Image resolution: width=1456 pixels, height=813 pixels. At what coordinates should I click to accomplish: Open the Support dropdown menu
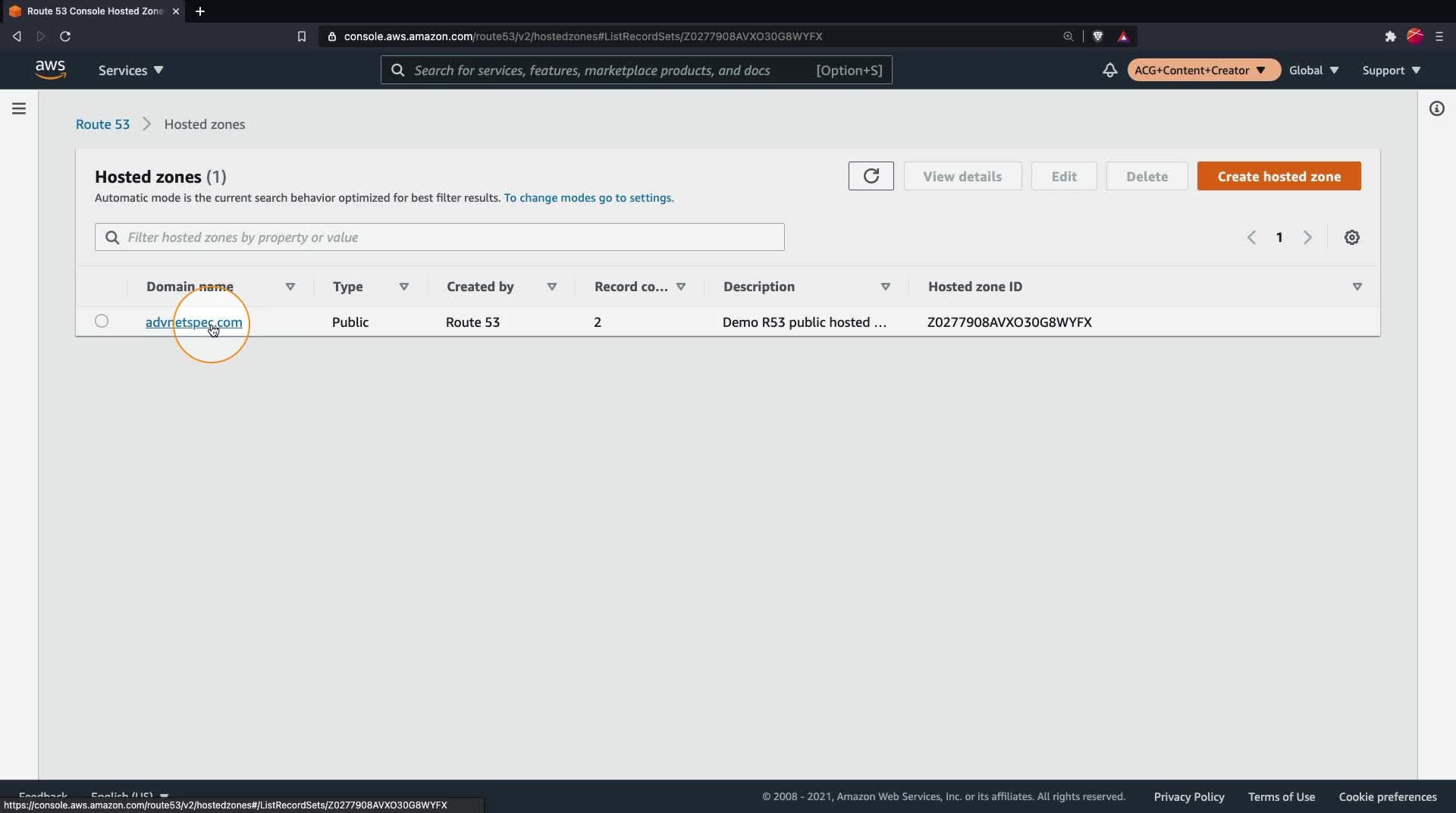coord(1392,70)
